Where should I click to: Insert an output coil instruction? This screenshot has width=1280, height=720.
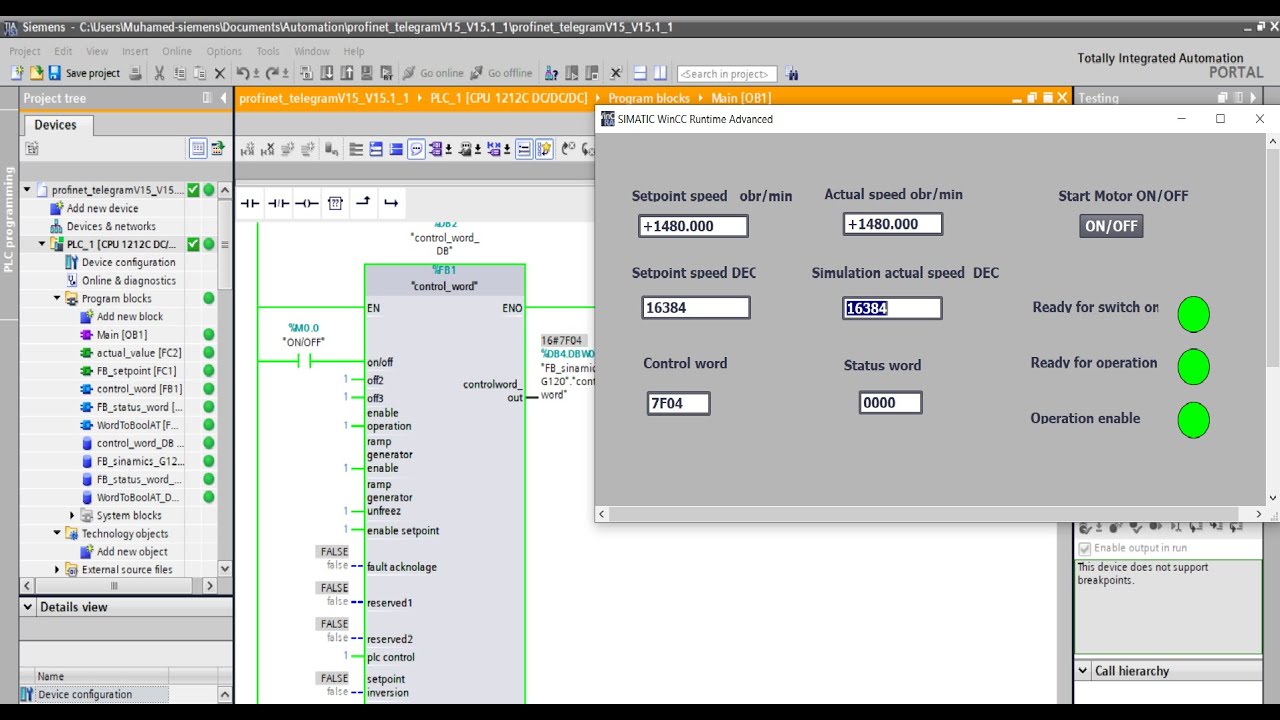coord(307,203)
